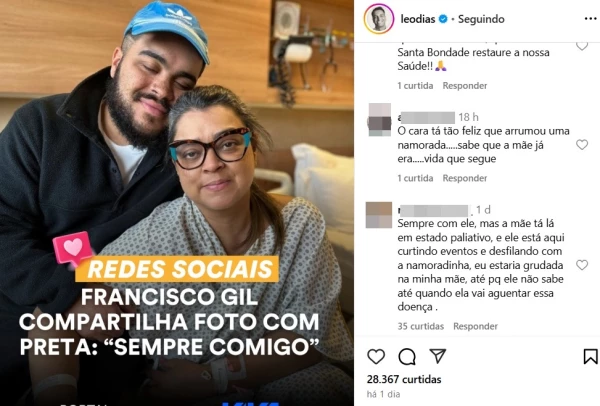This screenshot has height=406, width=600.
Task: Open the three-dots more options menu
Action: (x=591, y=19)
